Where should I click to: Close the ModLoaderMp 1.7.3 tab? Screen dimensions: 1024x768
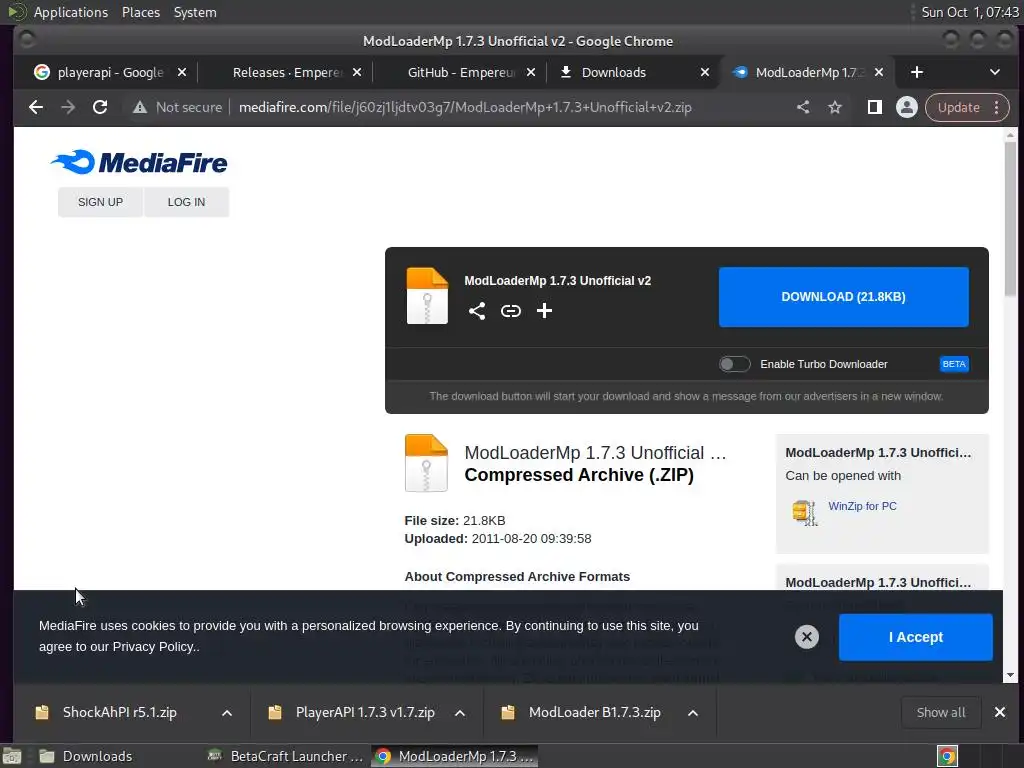pos(879,72)
